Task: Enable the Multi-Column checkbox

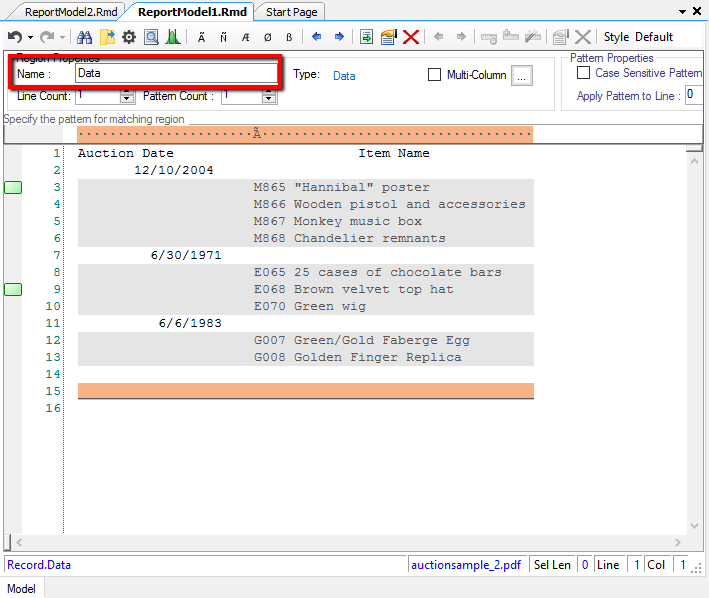Action: pyautogui.click(x=434, y=75)
